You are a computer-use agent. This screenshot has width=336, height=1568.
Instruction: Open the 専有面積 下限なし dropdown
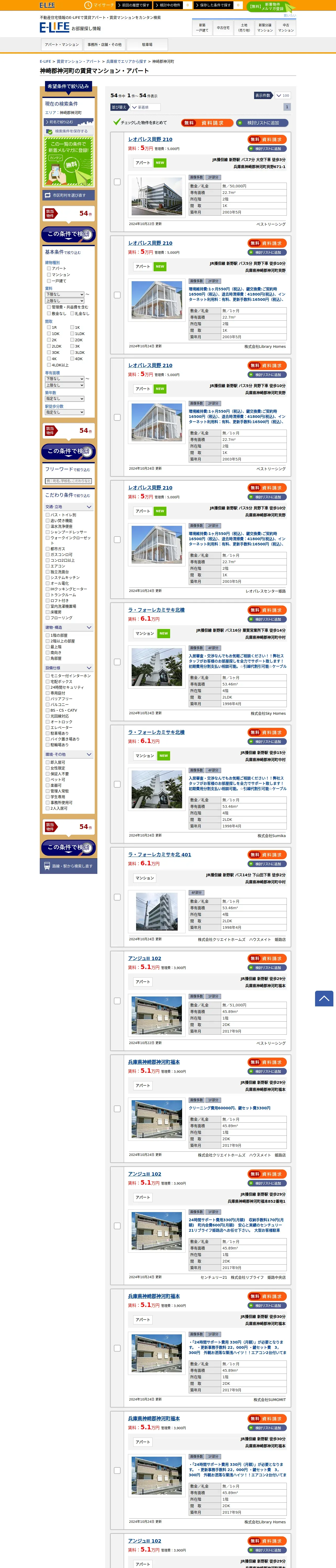pos(65,379)
